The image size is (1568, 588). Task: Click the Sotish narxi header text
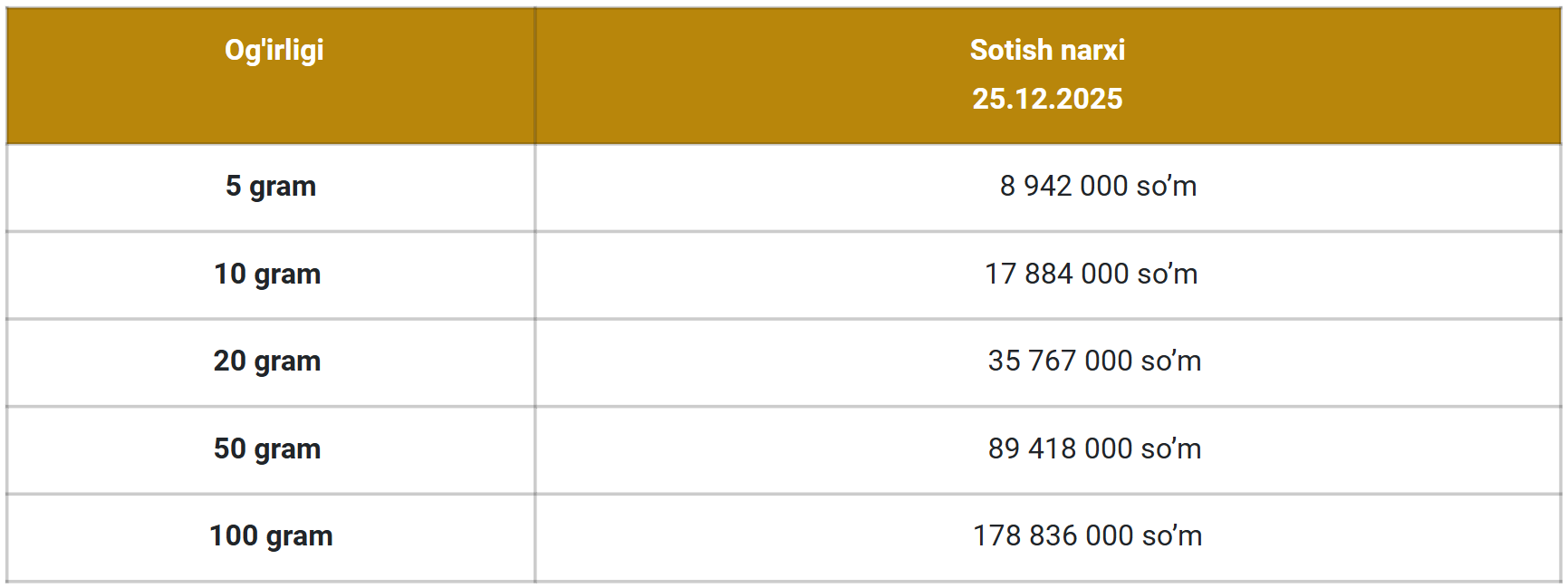1047,51
